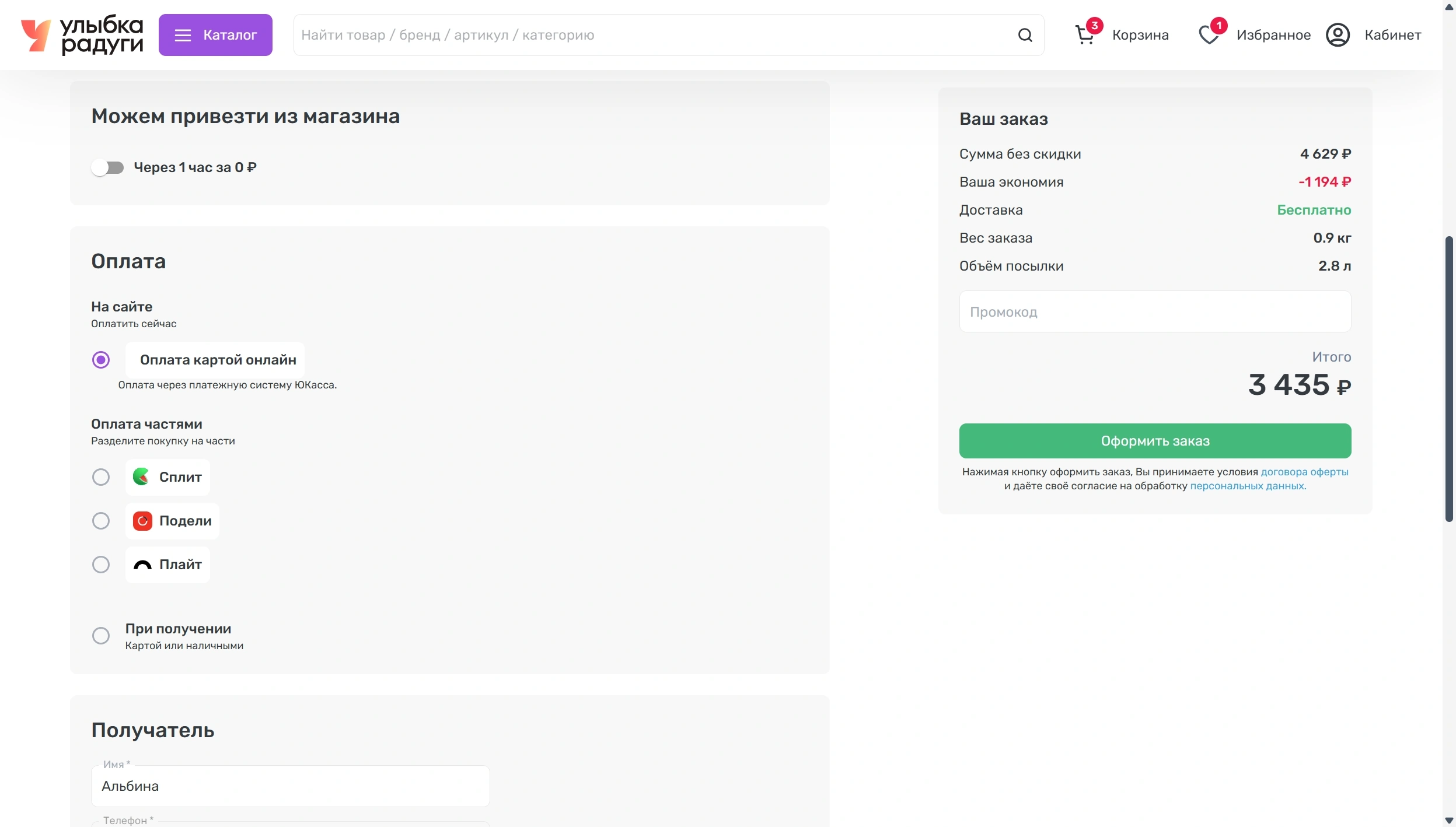Click the Сплит payment logo
This screenshot has width=1456, height=827.
[x=141, y=477]
